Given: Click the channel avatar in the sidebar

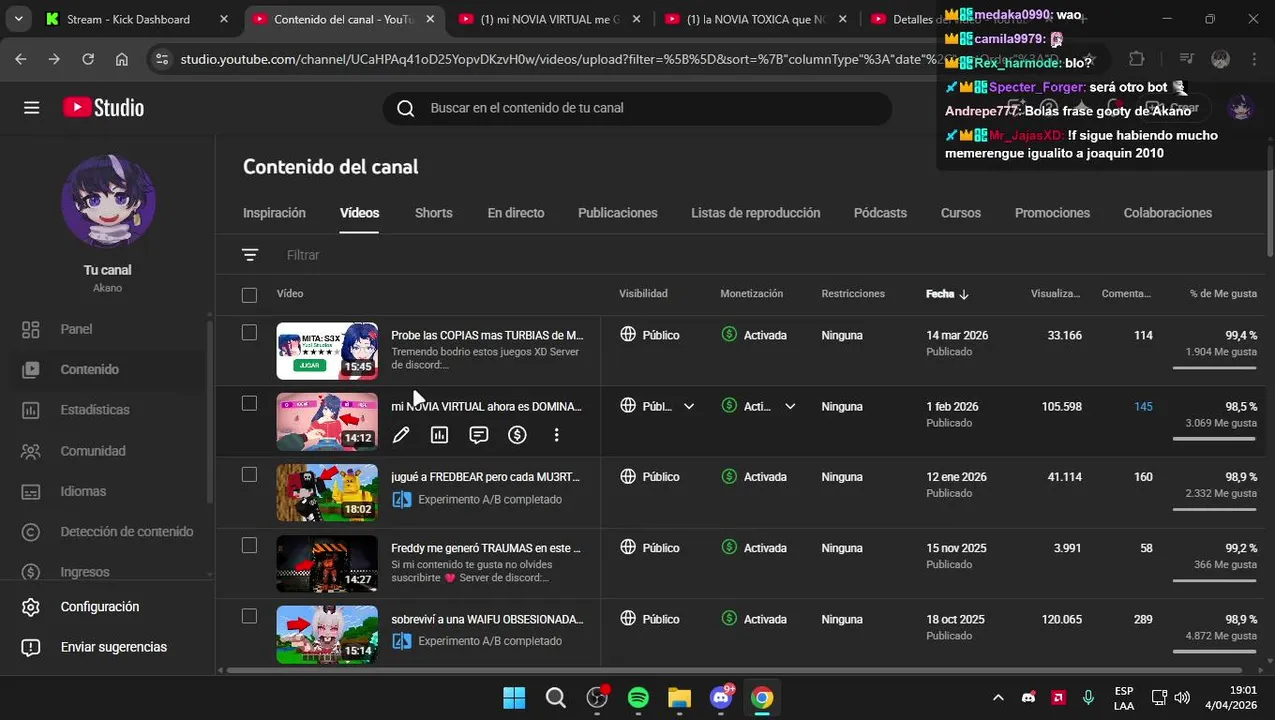Looking at the screenshot, I should [x=108, y=201].
